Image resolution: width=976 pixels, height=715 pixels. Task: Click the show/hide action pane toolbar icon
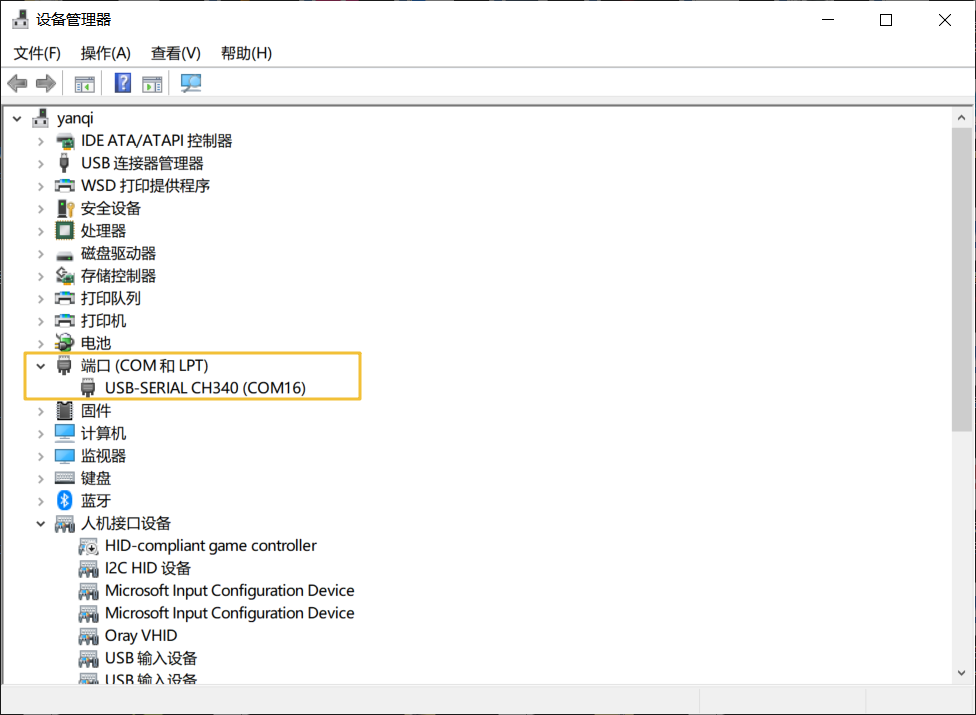pyautogui.click(x=152, y=83)
